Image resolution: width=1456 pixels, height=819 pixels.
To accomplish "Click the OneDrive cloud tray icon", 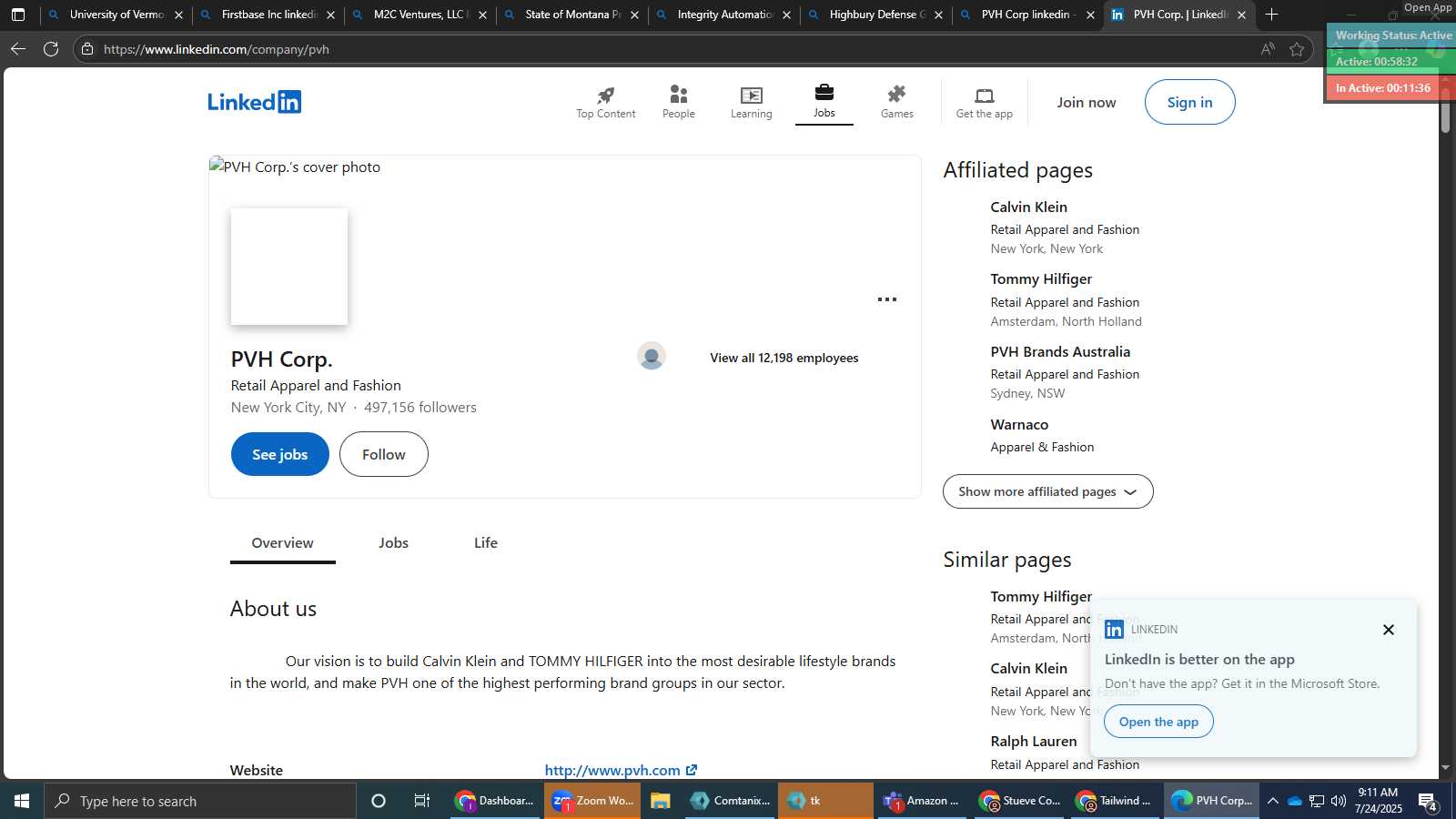I will [1294, 801].
